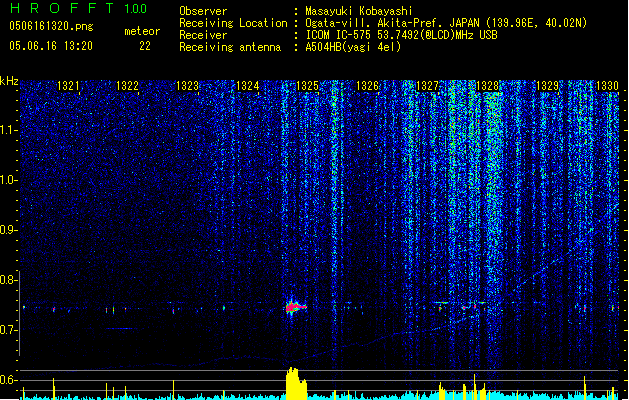Click time marker 1325

307,86
